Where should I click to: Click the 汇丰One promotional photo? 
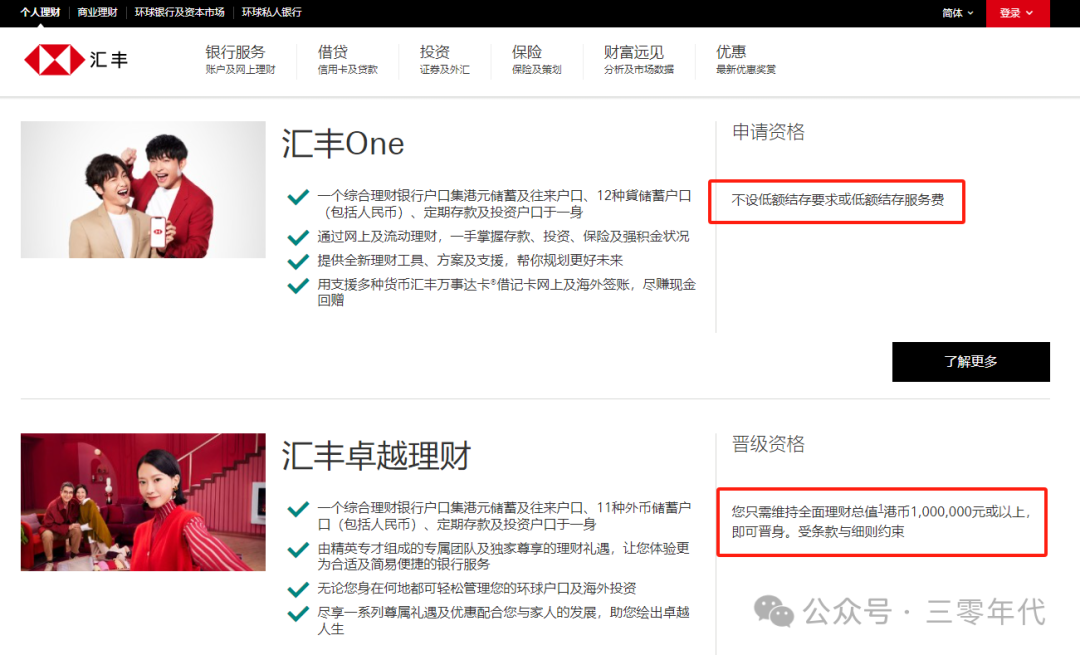(x=143, y=189)
